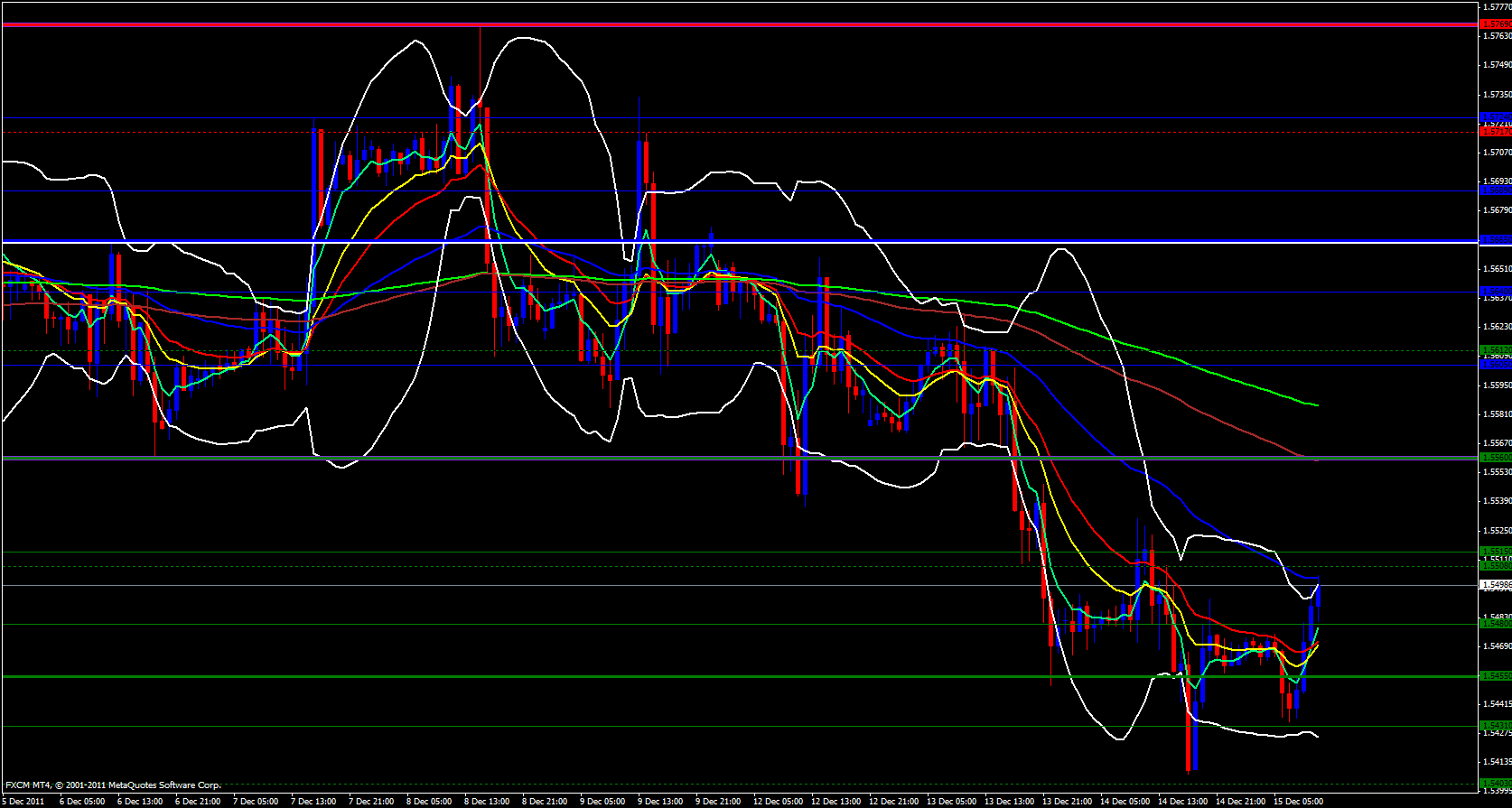Click the 15 Dec 05:00 time label

pyautogui.click(x=1298, y=801)
